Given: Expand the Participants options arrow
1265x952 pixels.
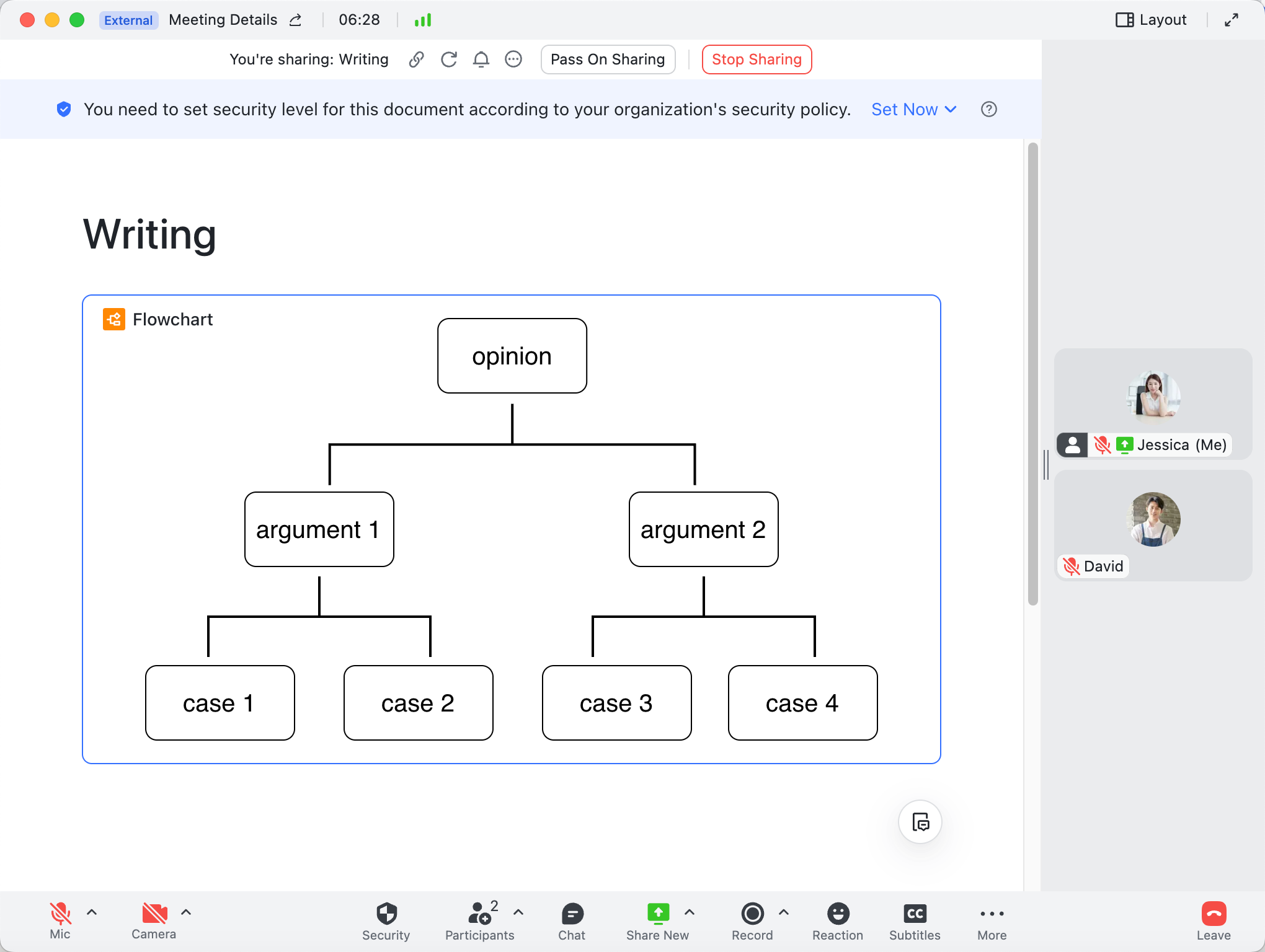Looking at the screenshot, I should [519, 912].
